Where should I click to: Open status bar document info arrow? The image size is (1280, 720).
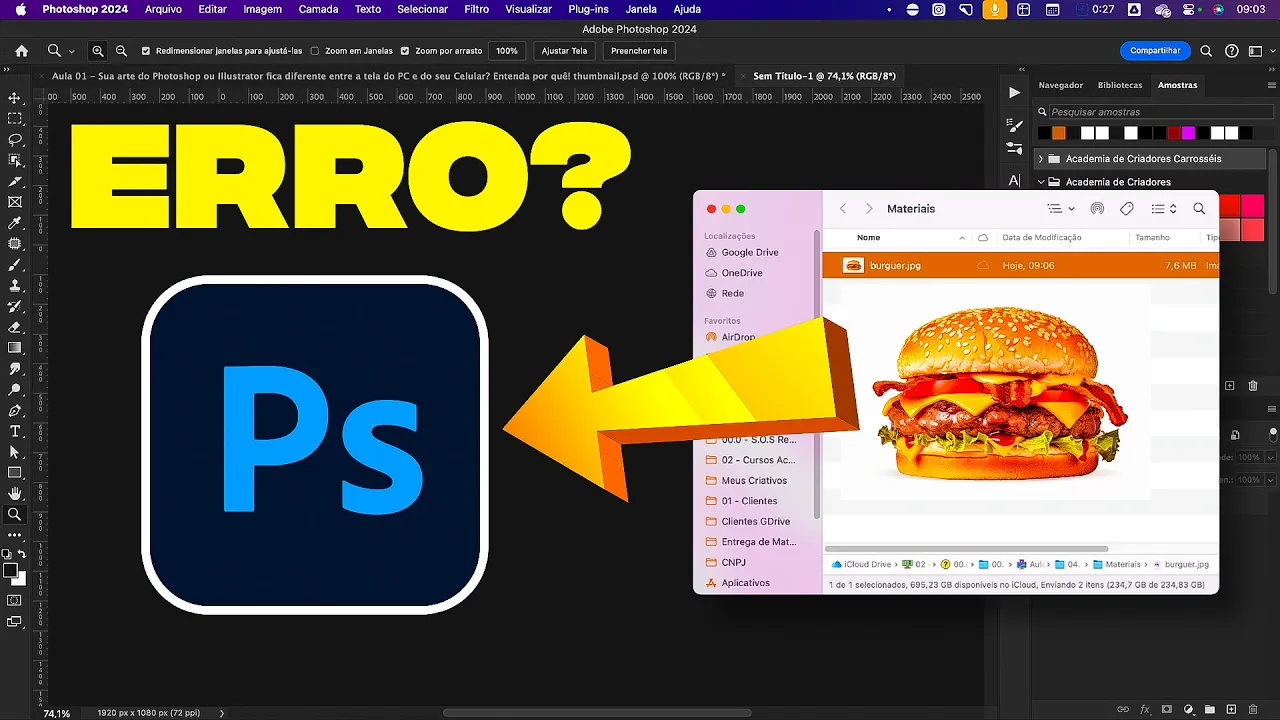[x=222, y=713]
